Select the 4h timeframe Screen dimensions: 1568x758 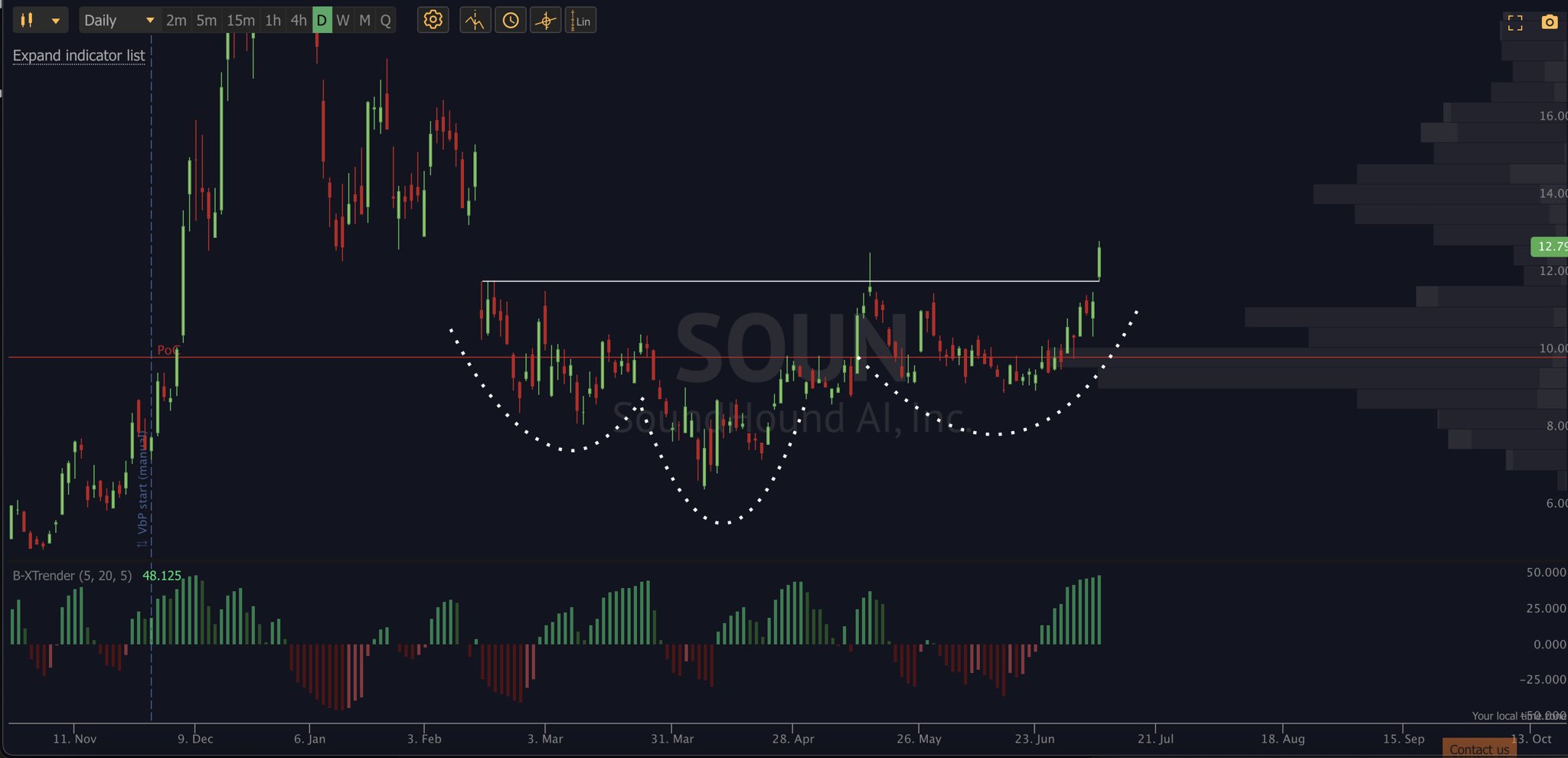(299, 21)
